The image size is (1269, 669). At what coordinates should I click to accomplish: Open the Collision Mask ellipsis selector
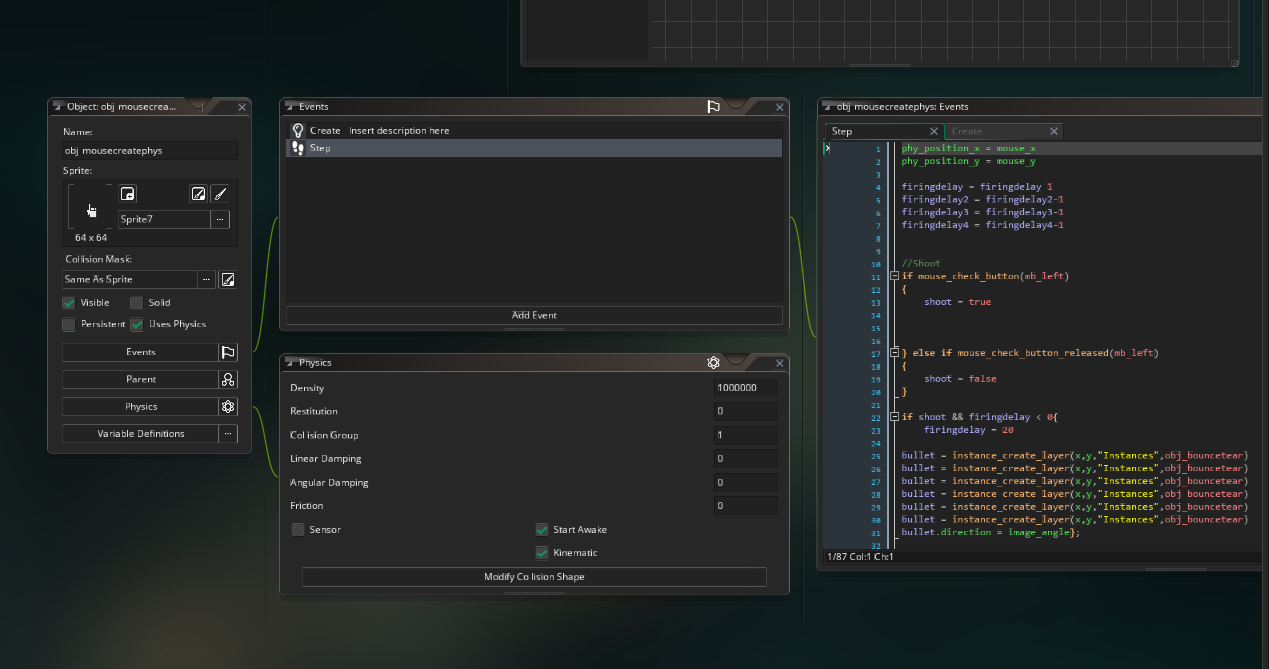(x=206, y=279)
